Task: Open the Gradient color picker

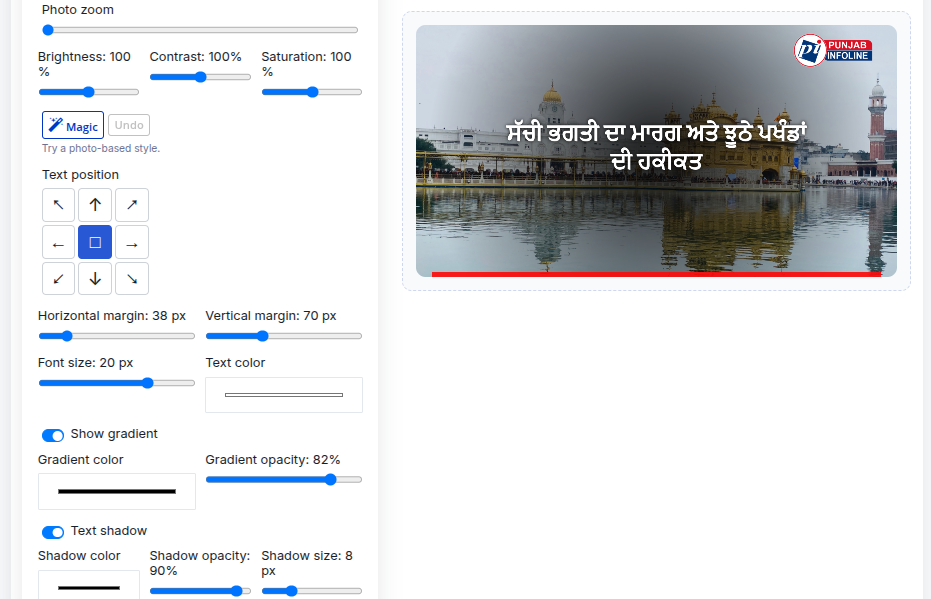Action: (117, 492)
